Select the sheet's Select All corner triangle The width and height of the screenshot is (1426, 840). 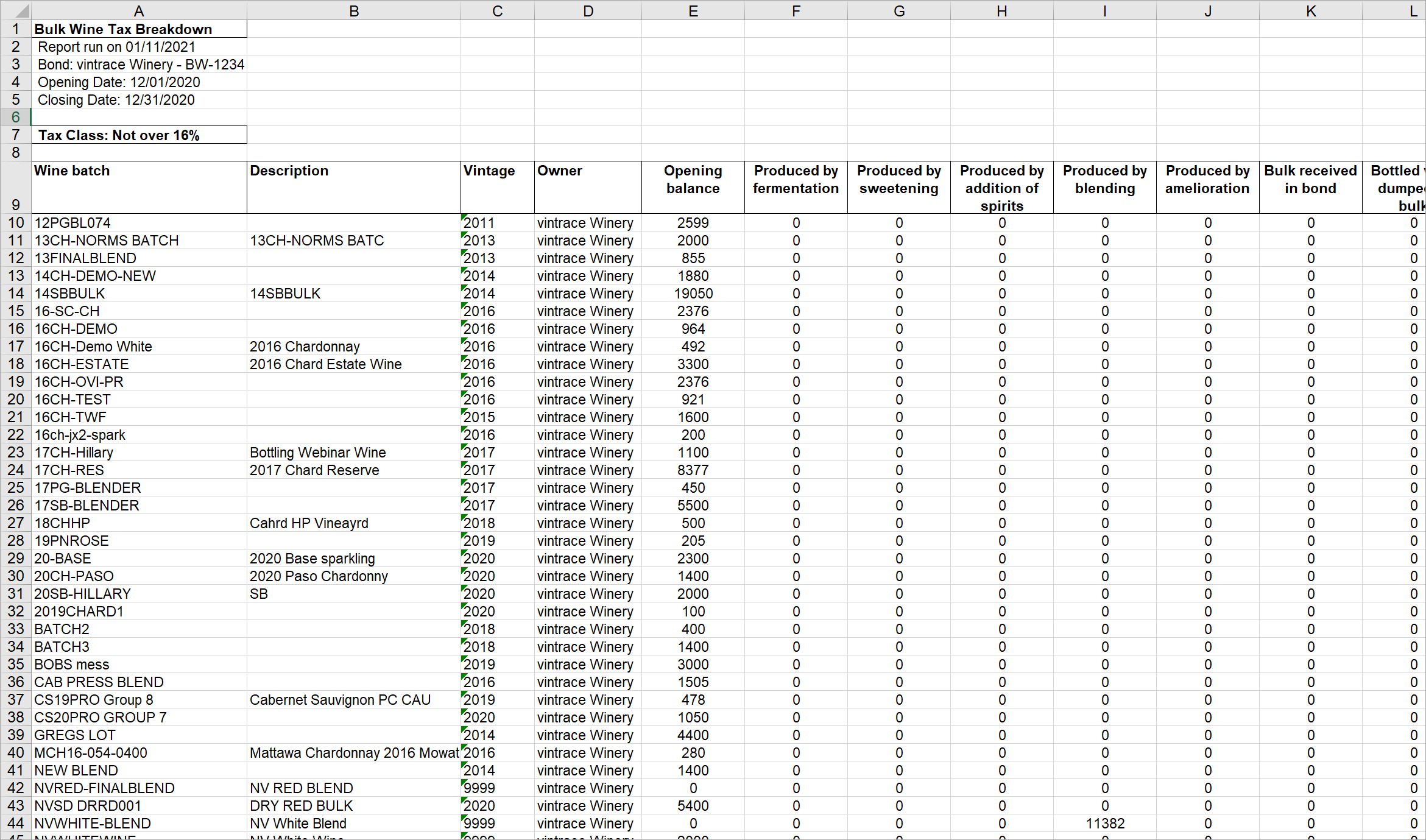(x=15, y=10)
